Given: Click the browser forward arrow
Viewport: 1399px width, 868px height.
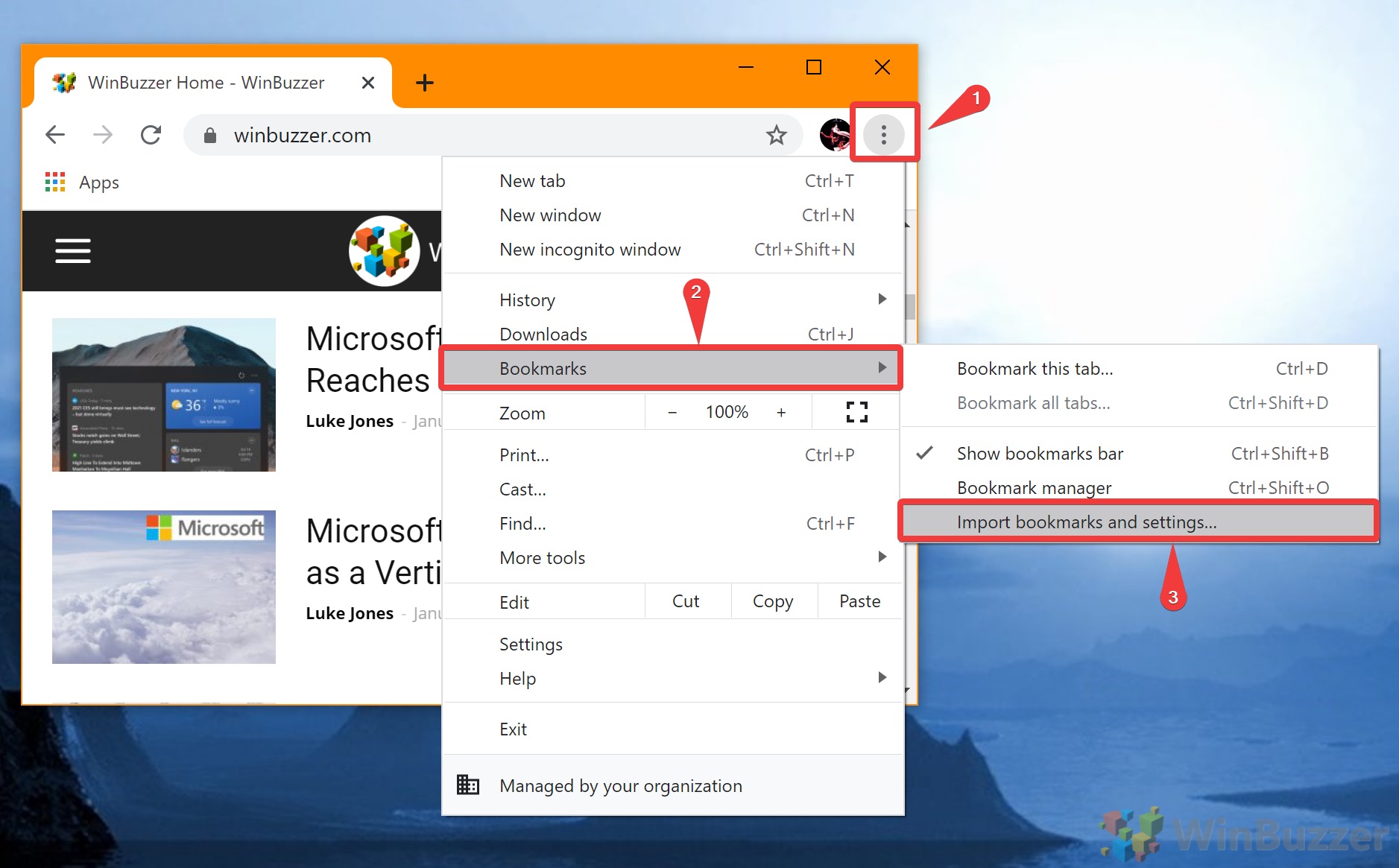Looking at the screenshot, I should click(x=103, y=135).
